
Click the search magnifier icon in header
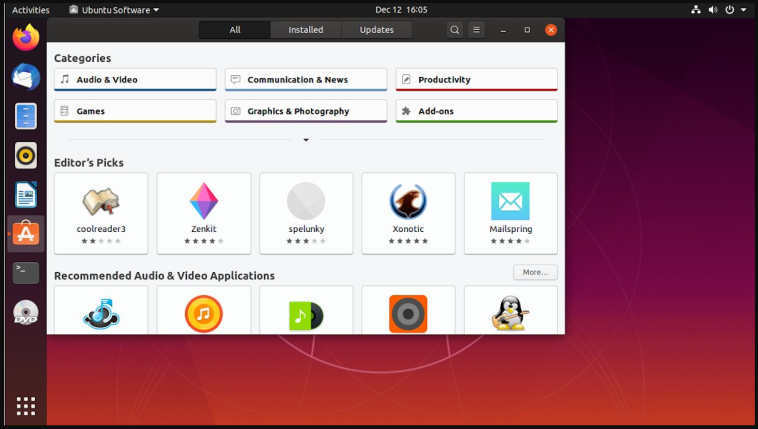tap(455, 30)
